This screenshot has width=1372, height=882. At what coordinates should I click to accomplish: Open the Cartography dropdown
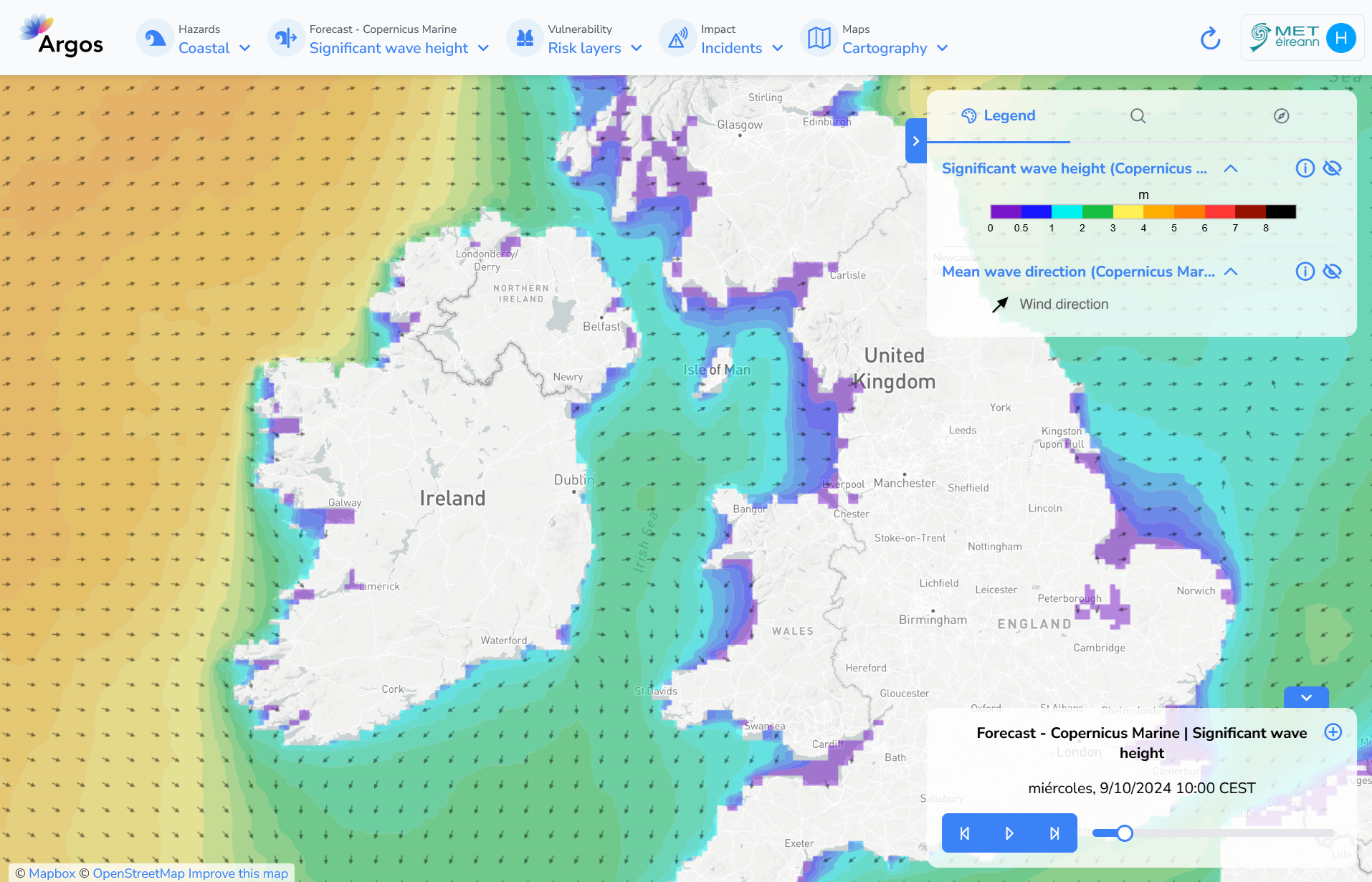click(895, 48)
